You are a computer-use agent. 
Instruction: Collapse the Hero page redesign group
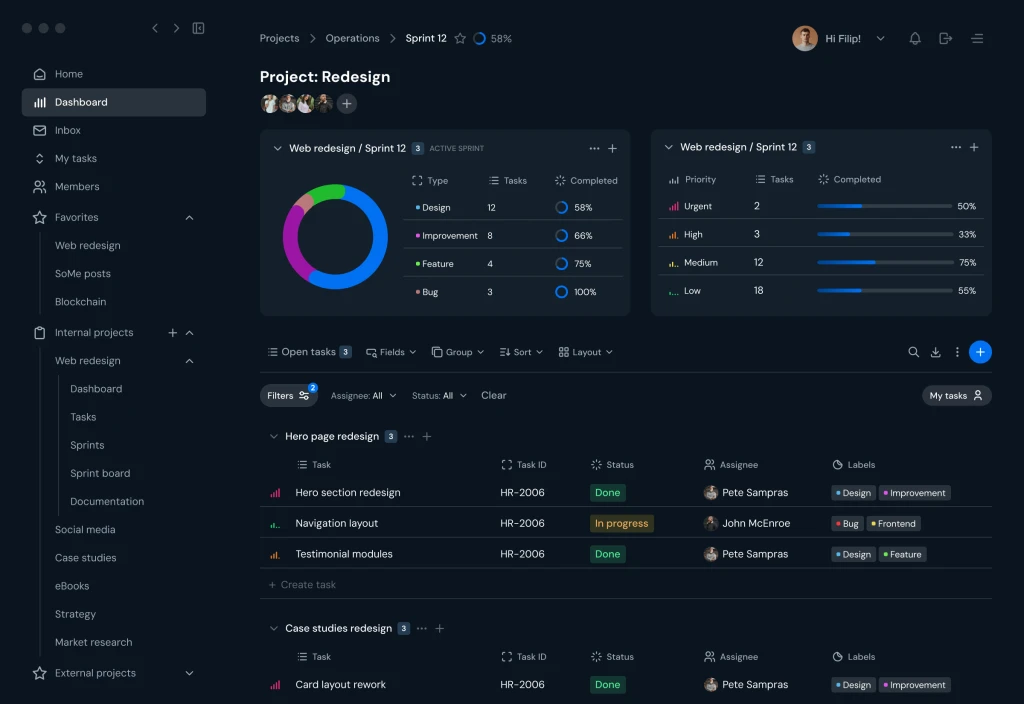(274, 436)
